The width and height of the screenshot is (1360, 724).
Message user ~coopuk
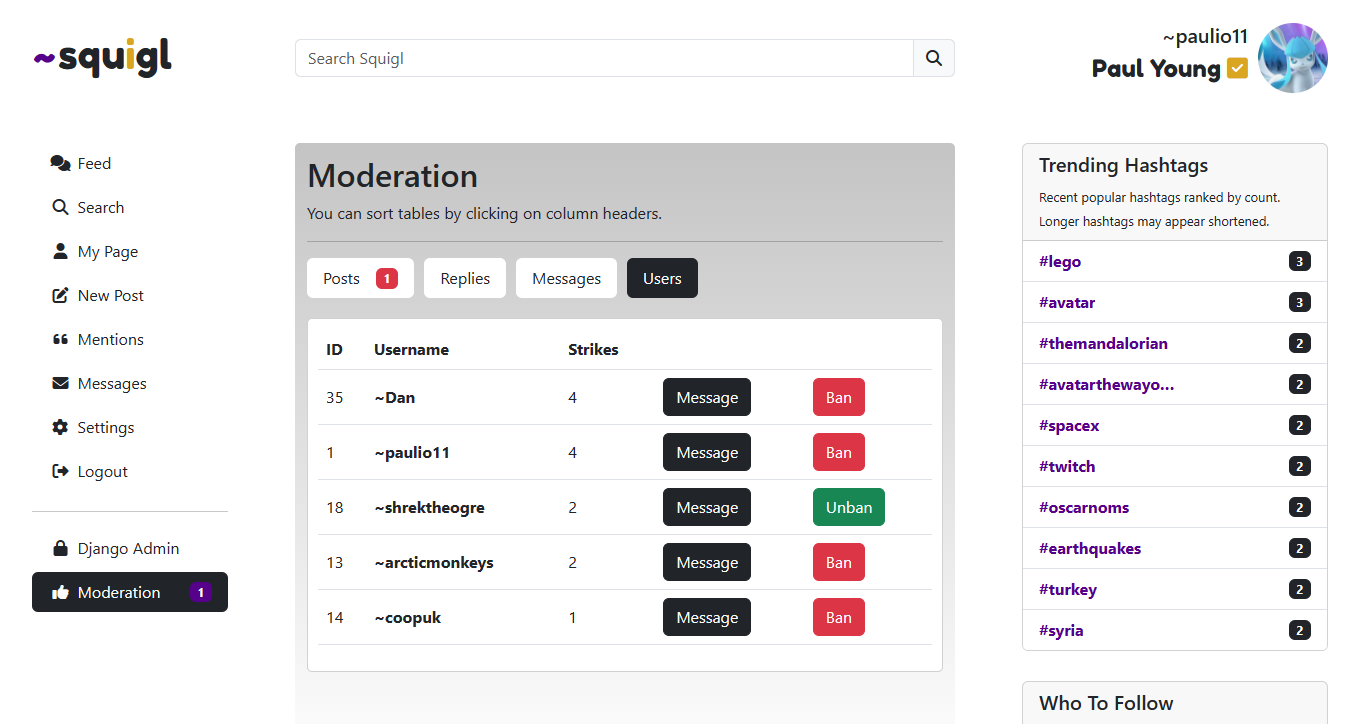(x=707, y=617)
